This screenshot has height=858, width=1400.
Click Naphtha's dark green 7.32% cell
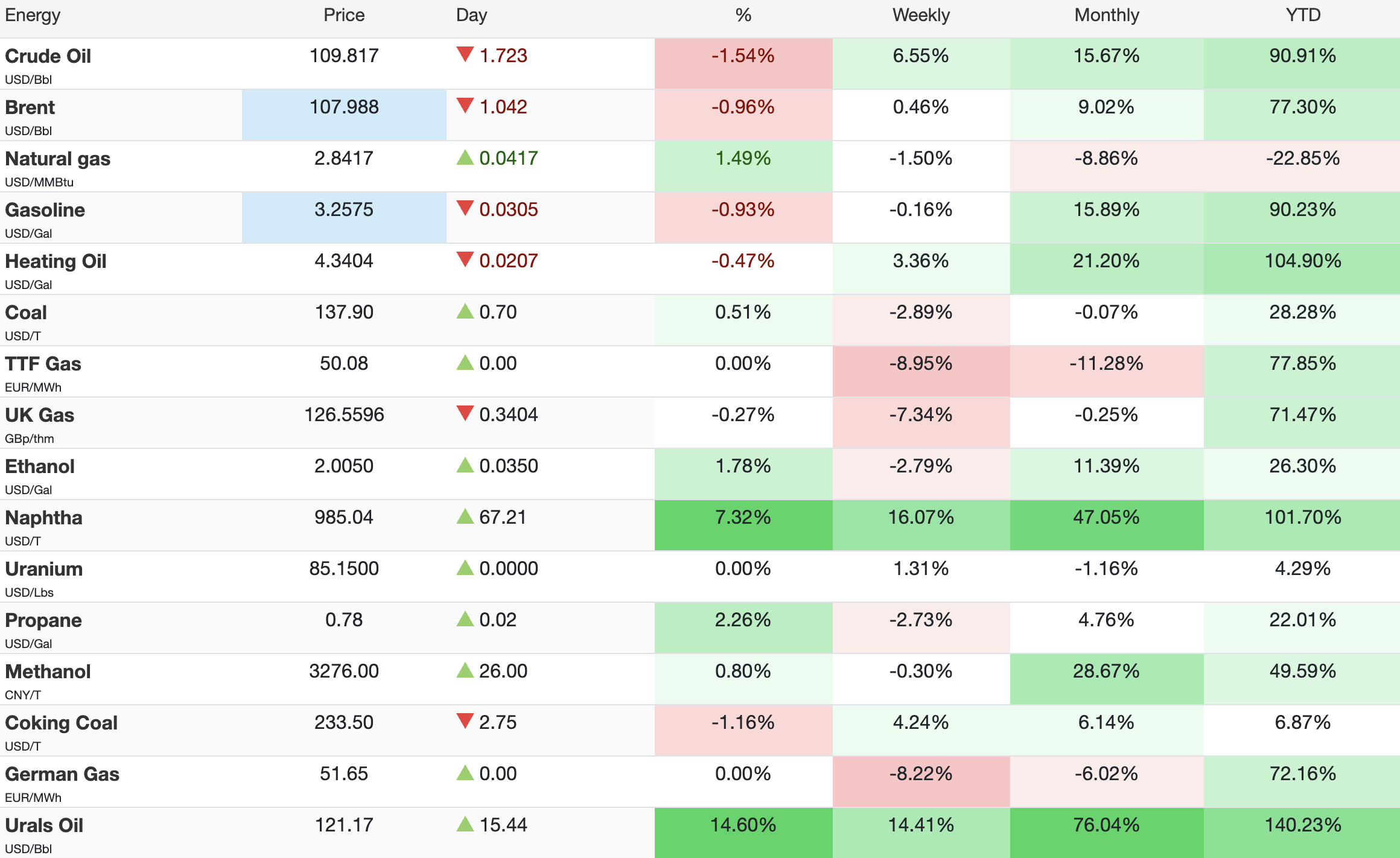click(743, 518)
